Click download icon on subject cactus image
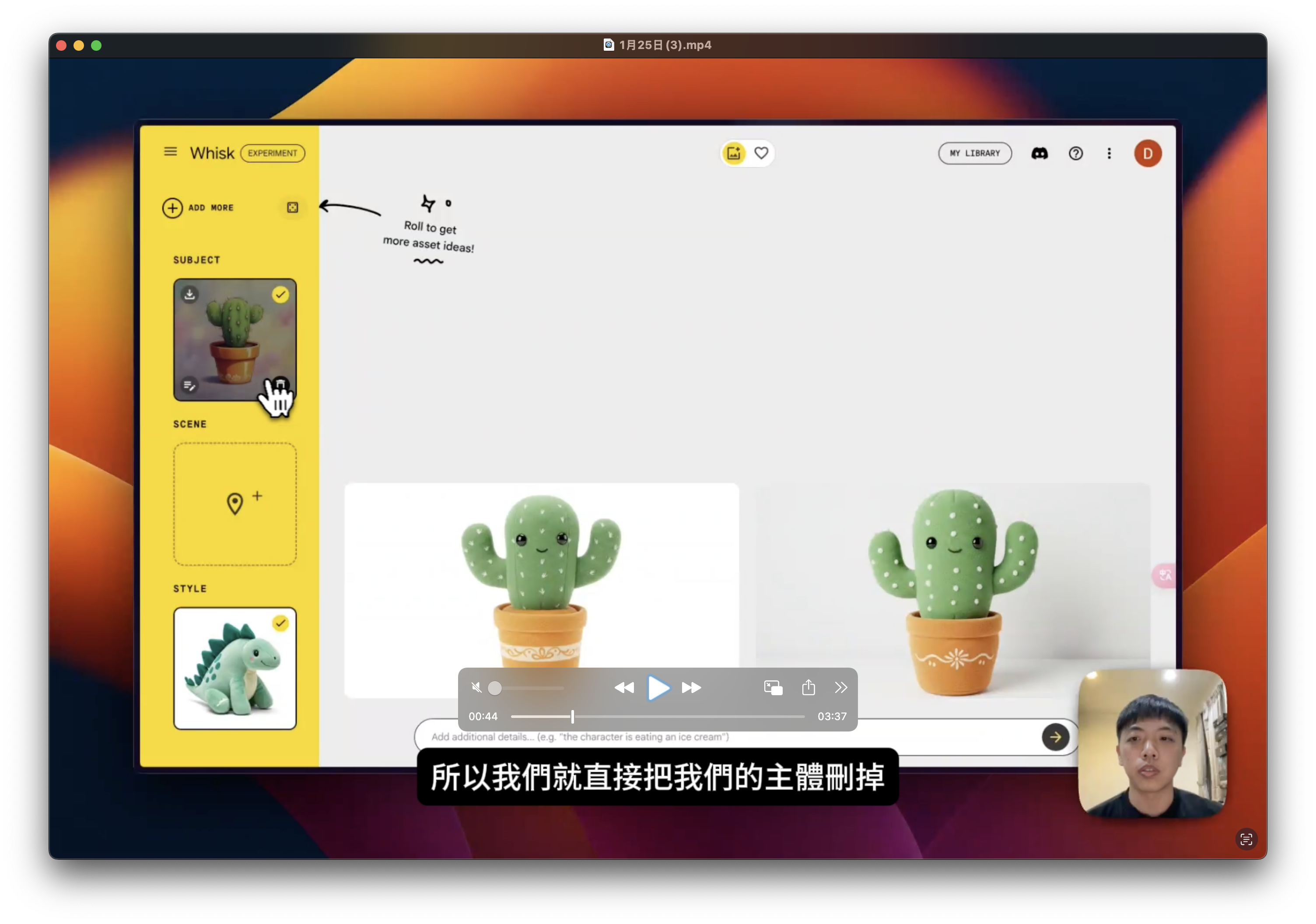The height and width of the screenshot is (924, 1316). coord(190,294)
